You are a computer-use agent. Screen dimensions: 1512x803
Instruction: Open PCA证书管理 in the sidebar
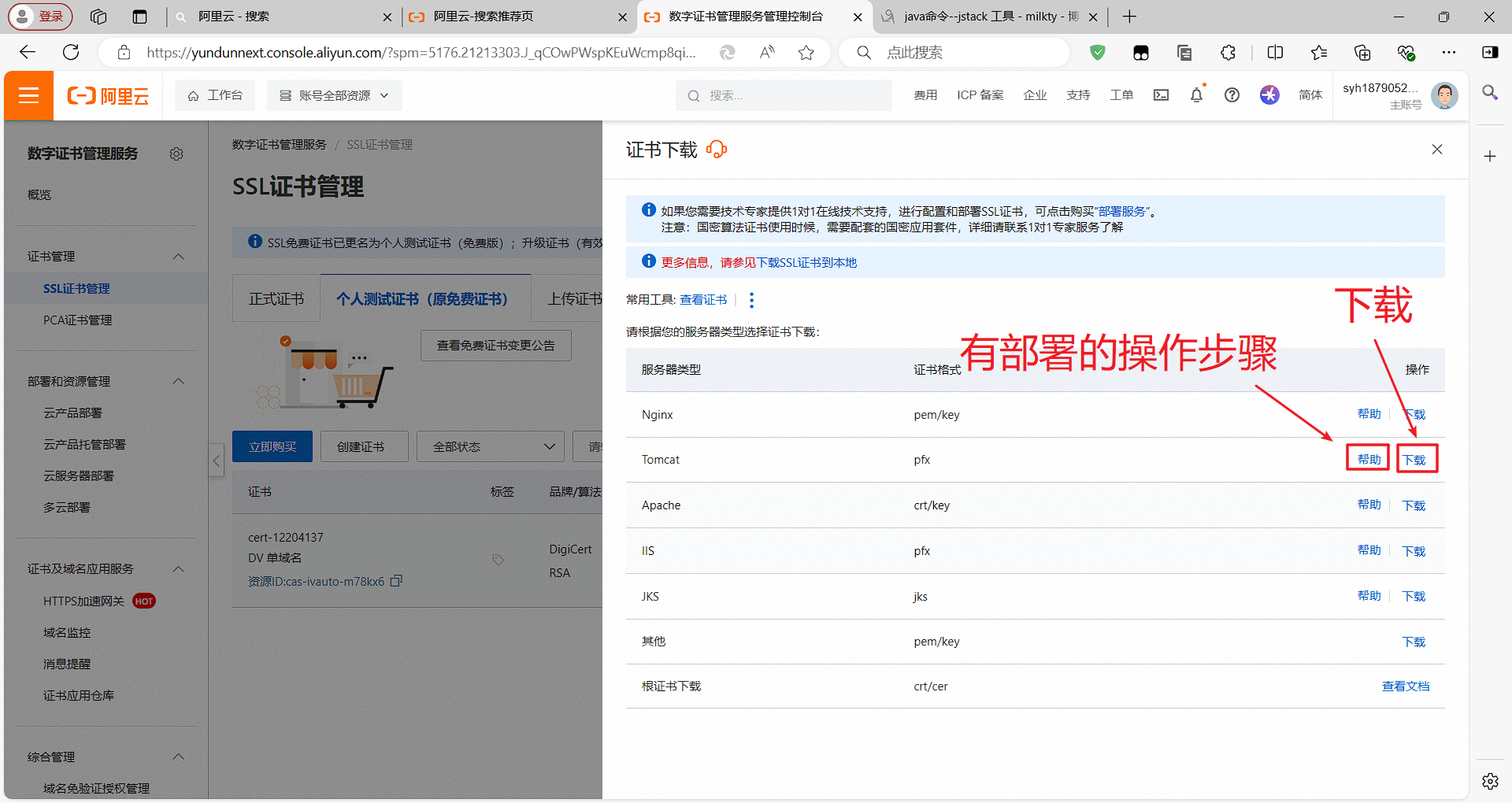pos(78,320)
